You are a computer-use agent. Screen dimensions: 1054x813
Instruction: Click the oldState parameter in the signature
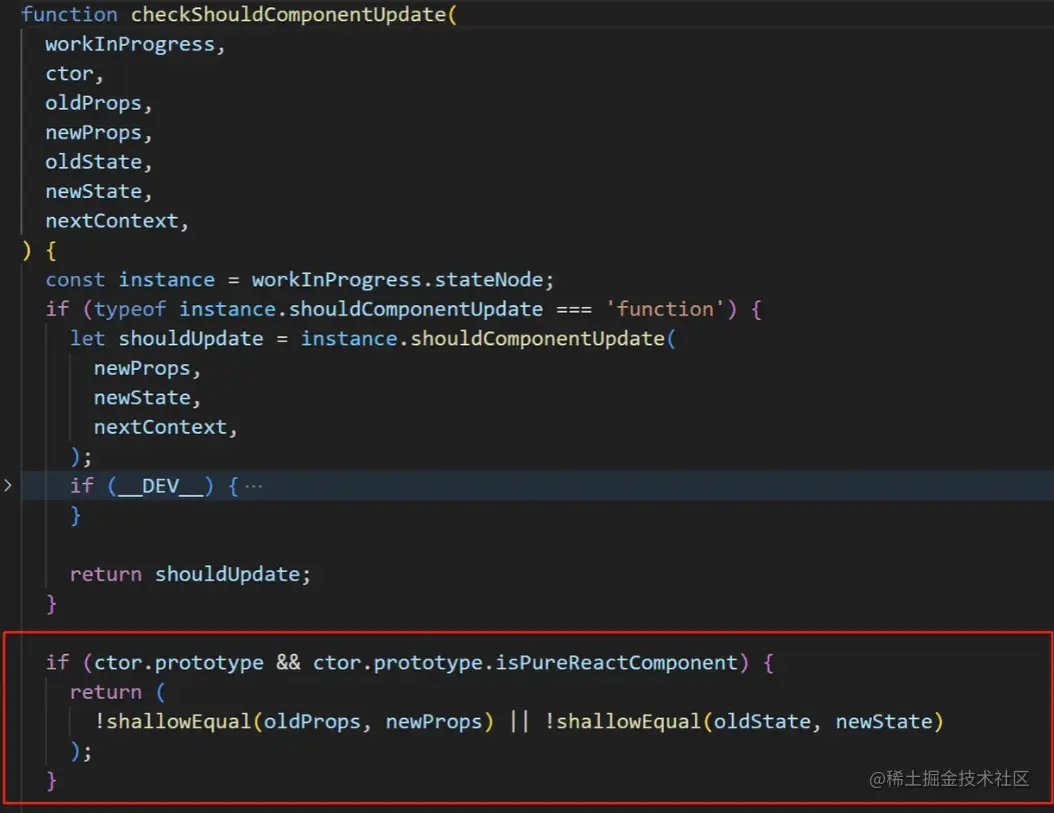(x=93, y=162)
